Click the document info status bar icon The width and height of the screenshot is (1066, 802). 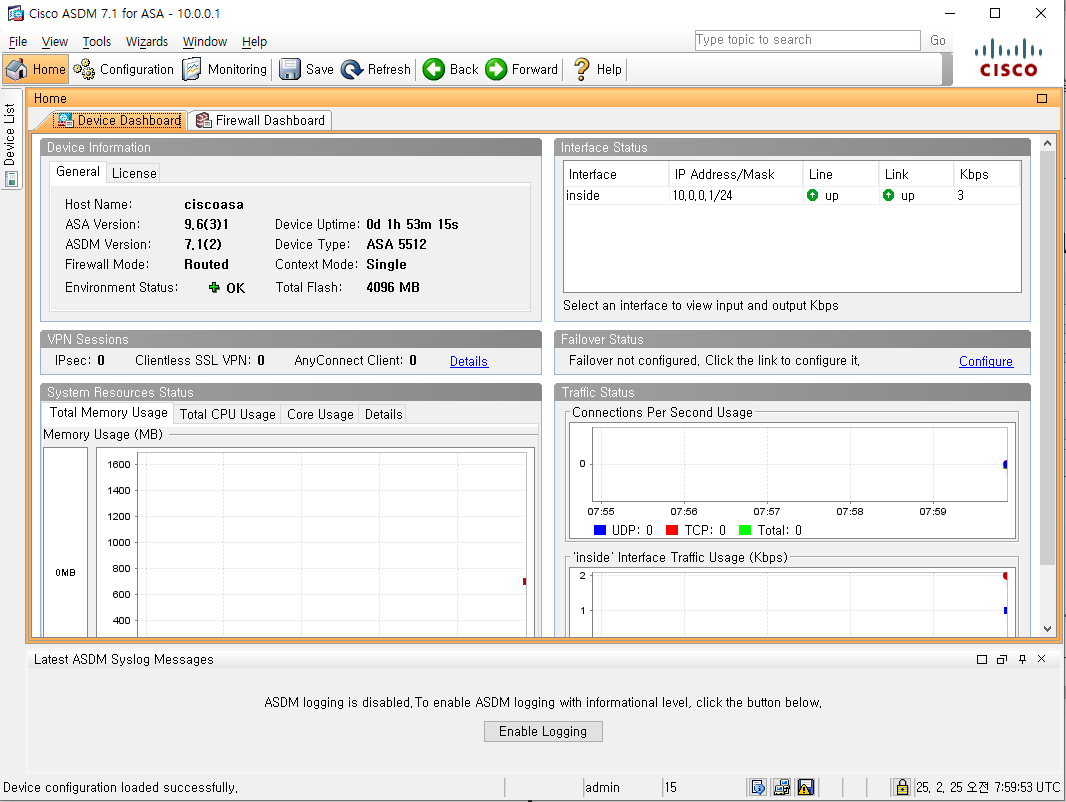757,787
